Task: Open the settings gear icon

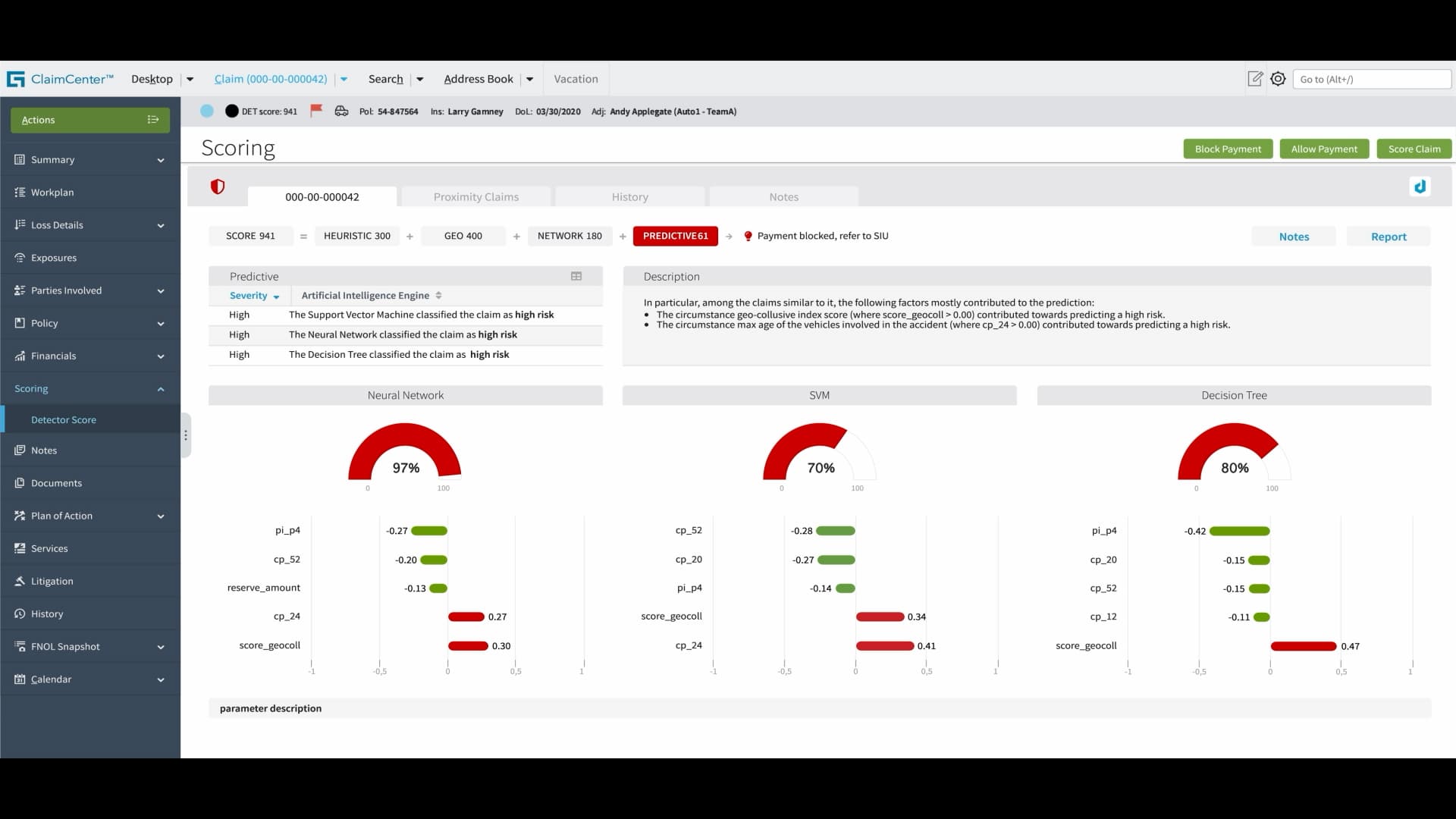Action: point(1278,79)
